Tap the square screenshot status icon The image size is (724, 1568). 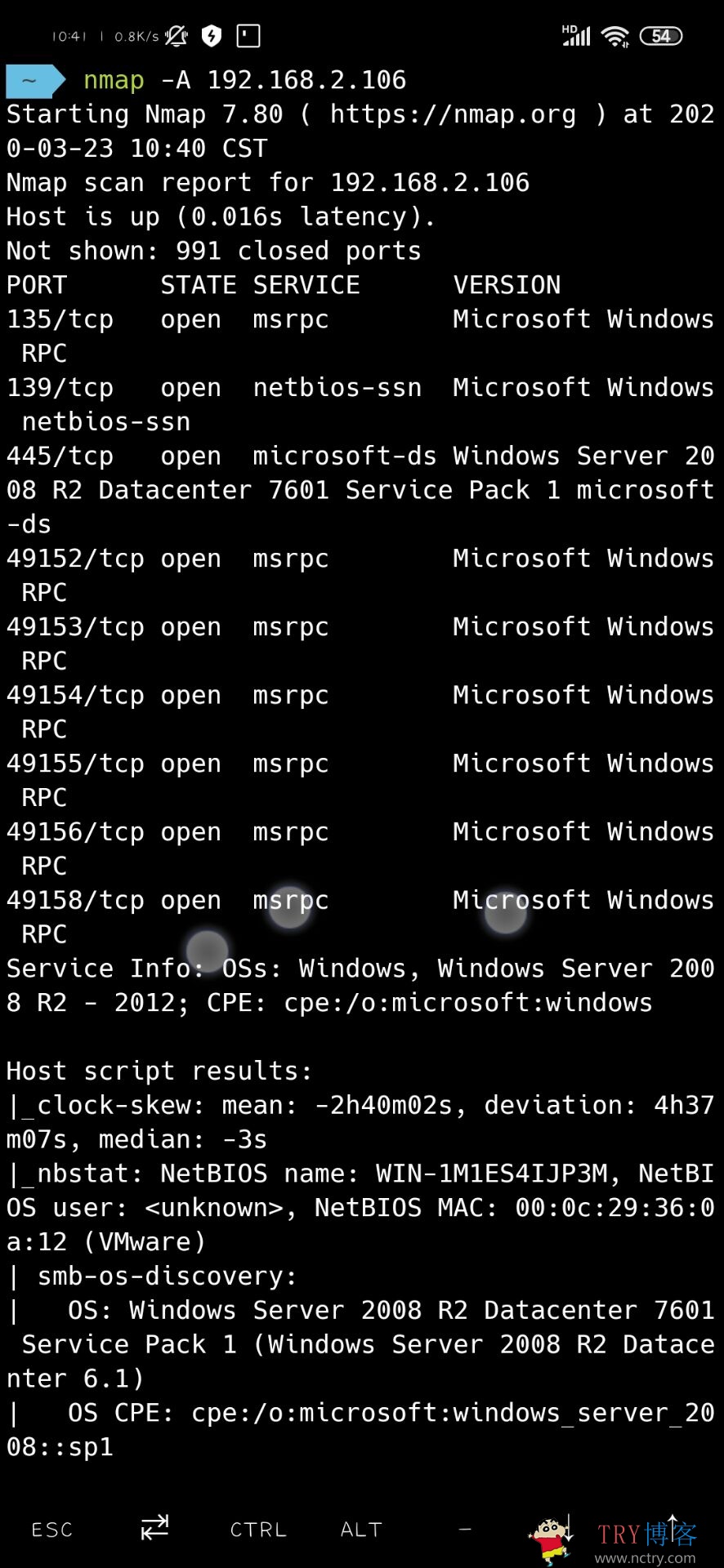tap(248, 35)
